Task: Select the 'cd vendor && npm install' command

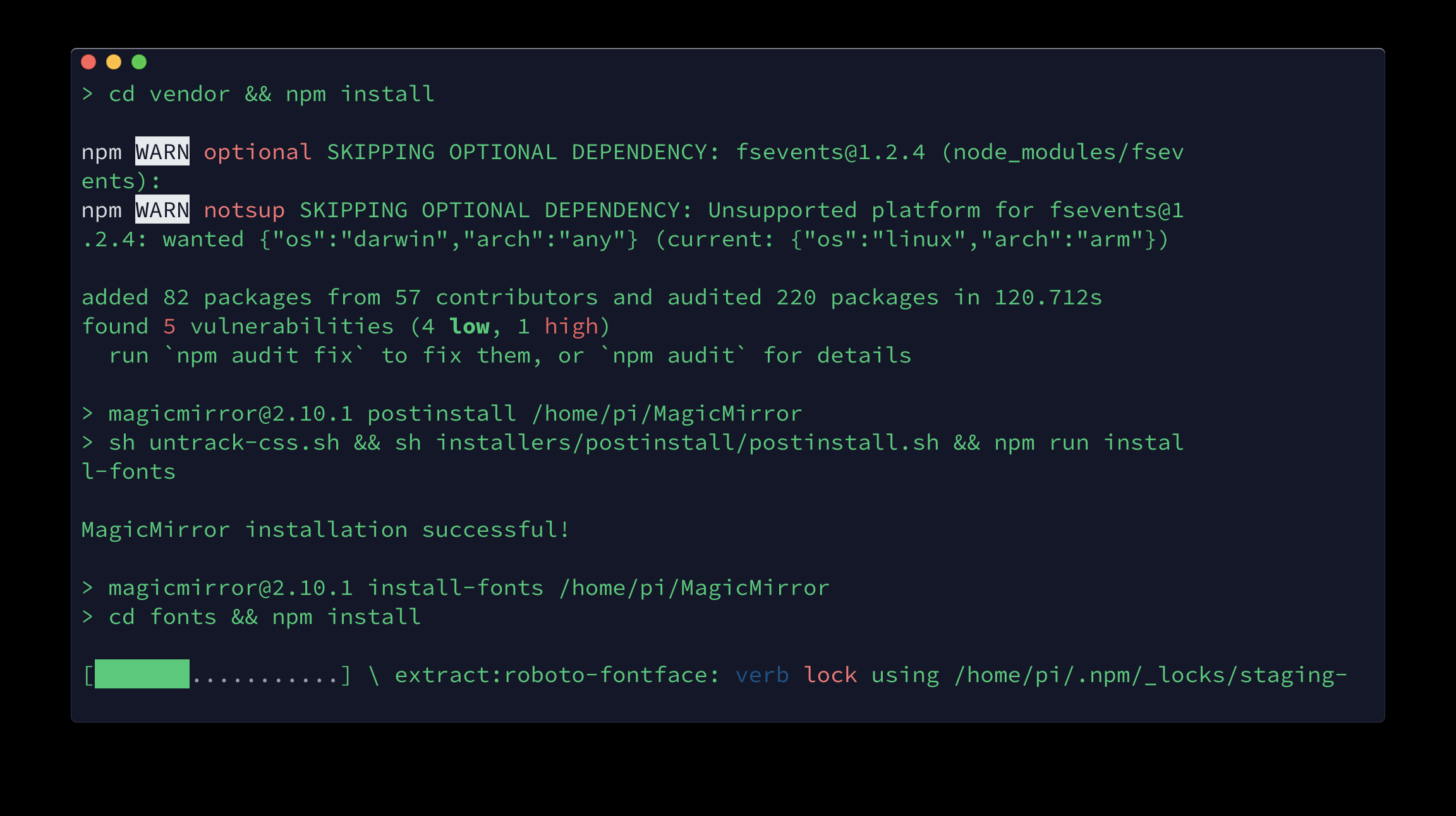Action: click(272, 94)
